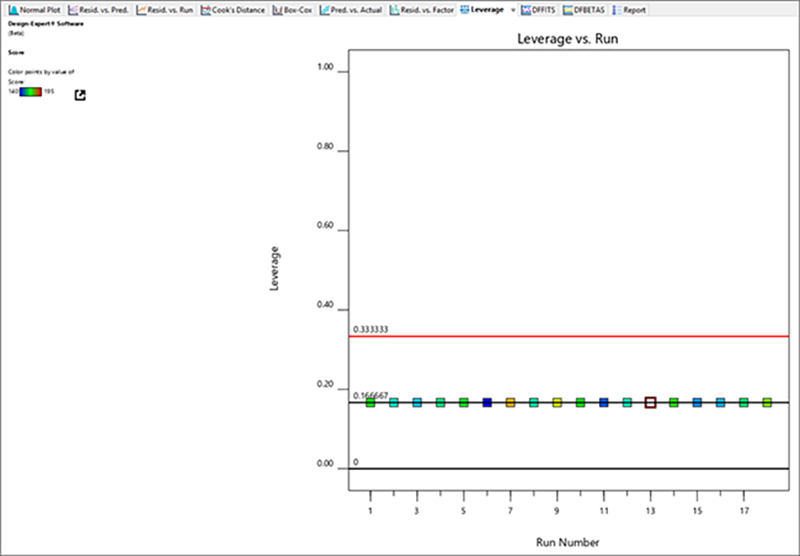Click the Leverage vs. Run chart title
The width and height of the screenshot is (800, 556).
pos(567,39)
